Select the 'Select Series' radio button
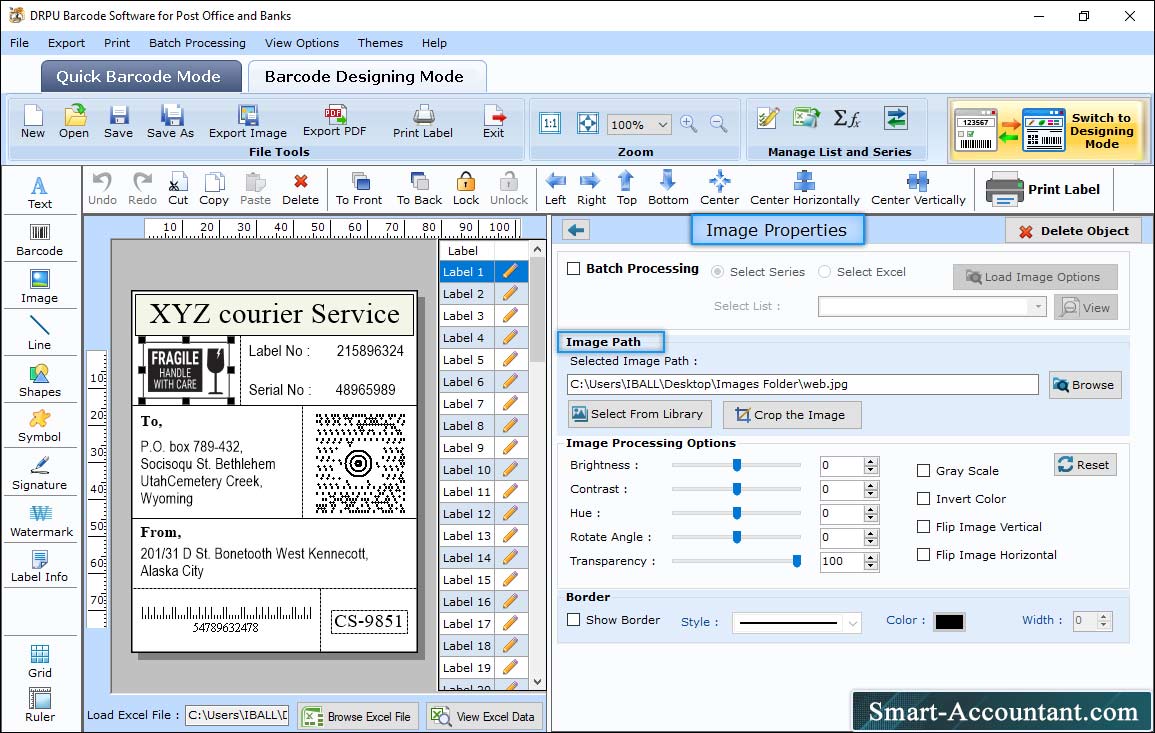The height and width of the screenshot is (733, 1155). tap(717, 272)
